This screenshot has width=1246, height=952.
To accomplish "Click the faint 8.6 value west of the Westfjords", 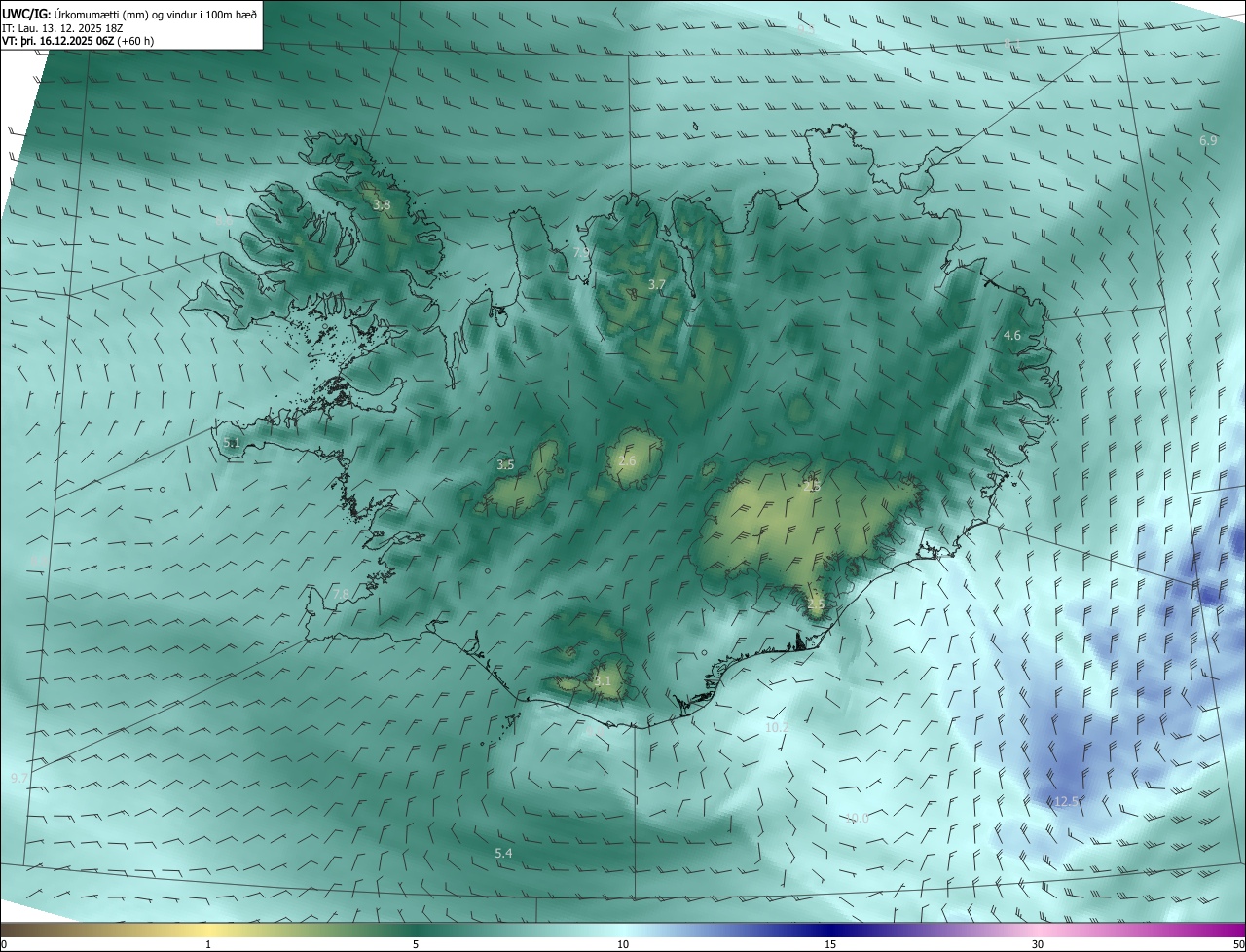I will pos(223,221).
